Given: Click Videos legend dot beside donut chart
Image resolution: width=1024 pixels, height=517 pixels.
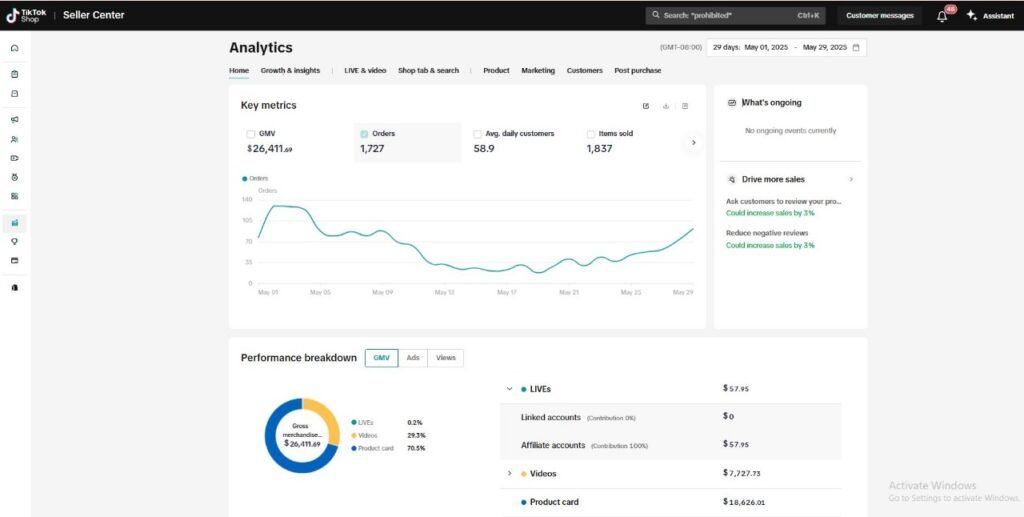Looking at the screenshot, I should click(x=354, y=435).
